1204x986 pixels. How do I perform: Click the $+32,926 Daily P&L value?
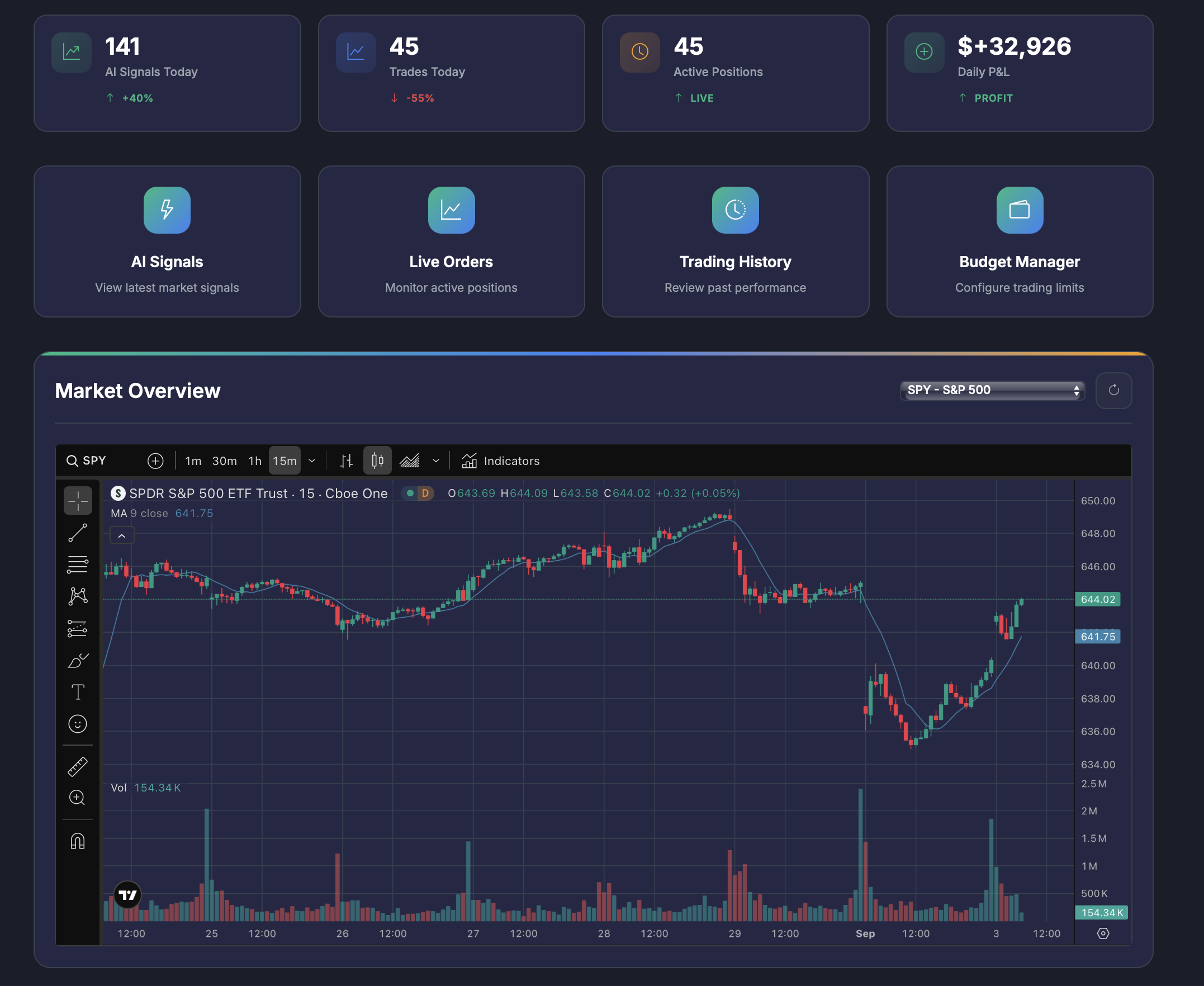(1015, 46)
